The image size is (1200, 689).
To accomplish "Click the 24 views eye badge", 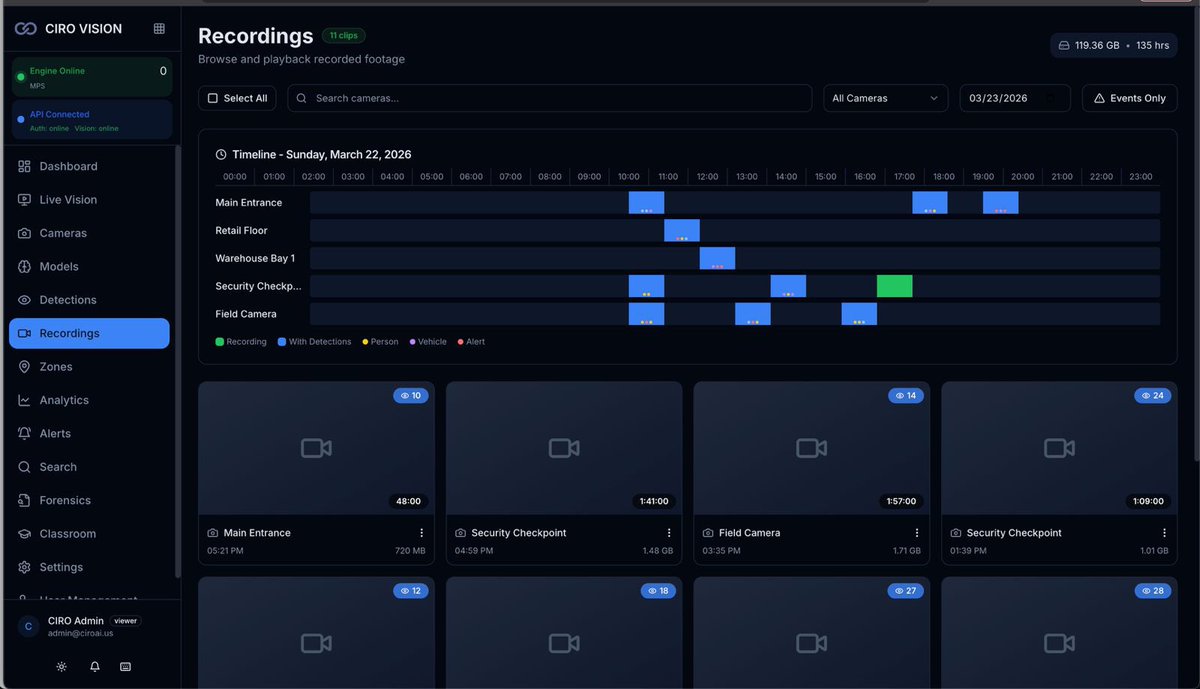I will point(1153,396).
